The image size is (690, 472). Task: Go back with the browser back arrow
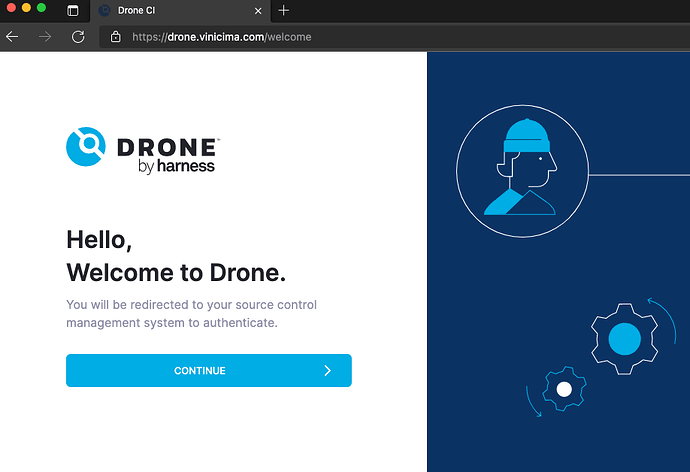pos(12,36)
